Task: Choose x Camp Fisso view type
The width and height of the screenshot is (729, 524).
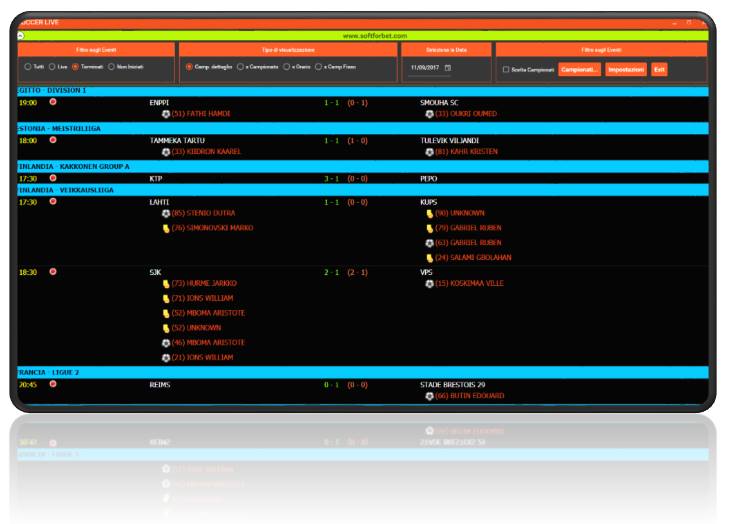Action: pos(318,67)
